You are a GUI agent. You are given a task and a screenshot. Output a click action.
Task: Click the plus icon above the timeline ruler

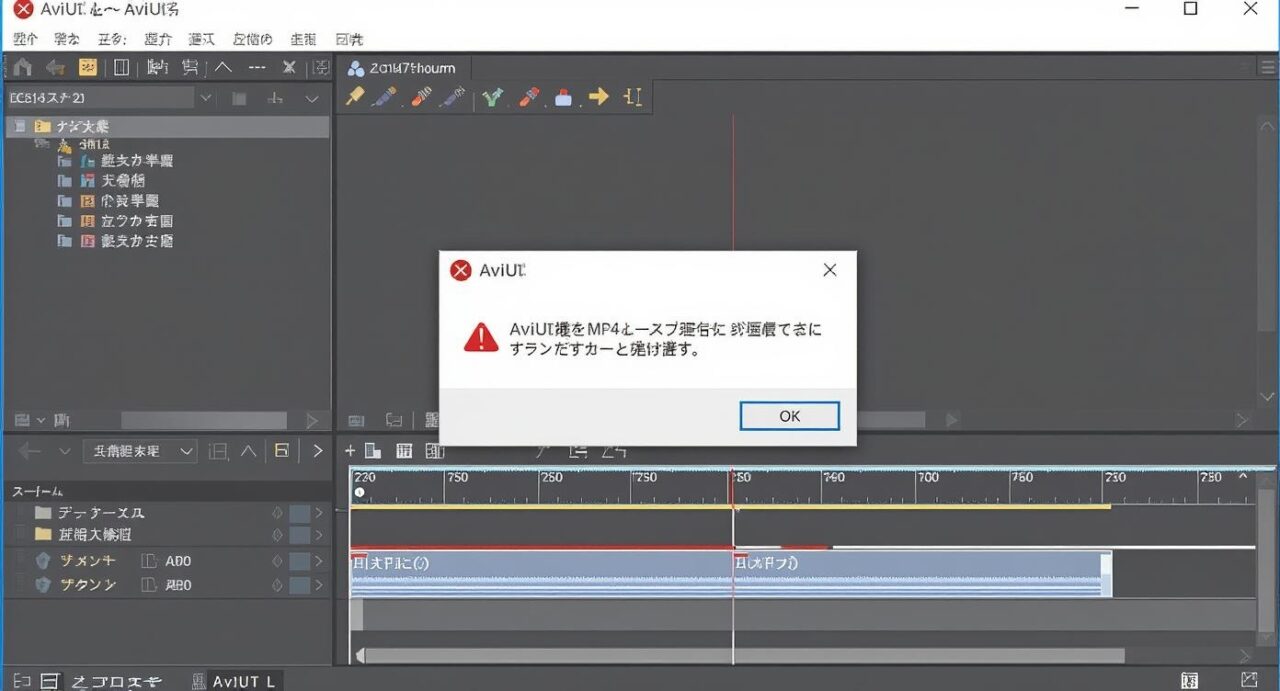click(x=350, y=451)
